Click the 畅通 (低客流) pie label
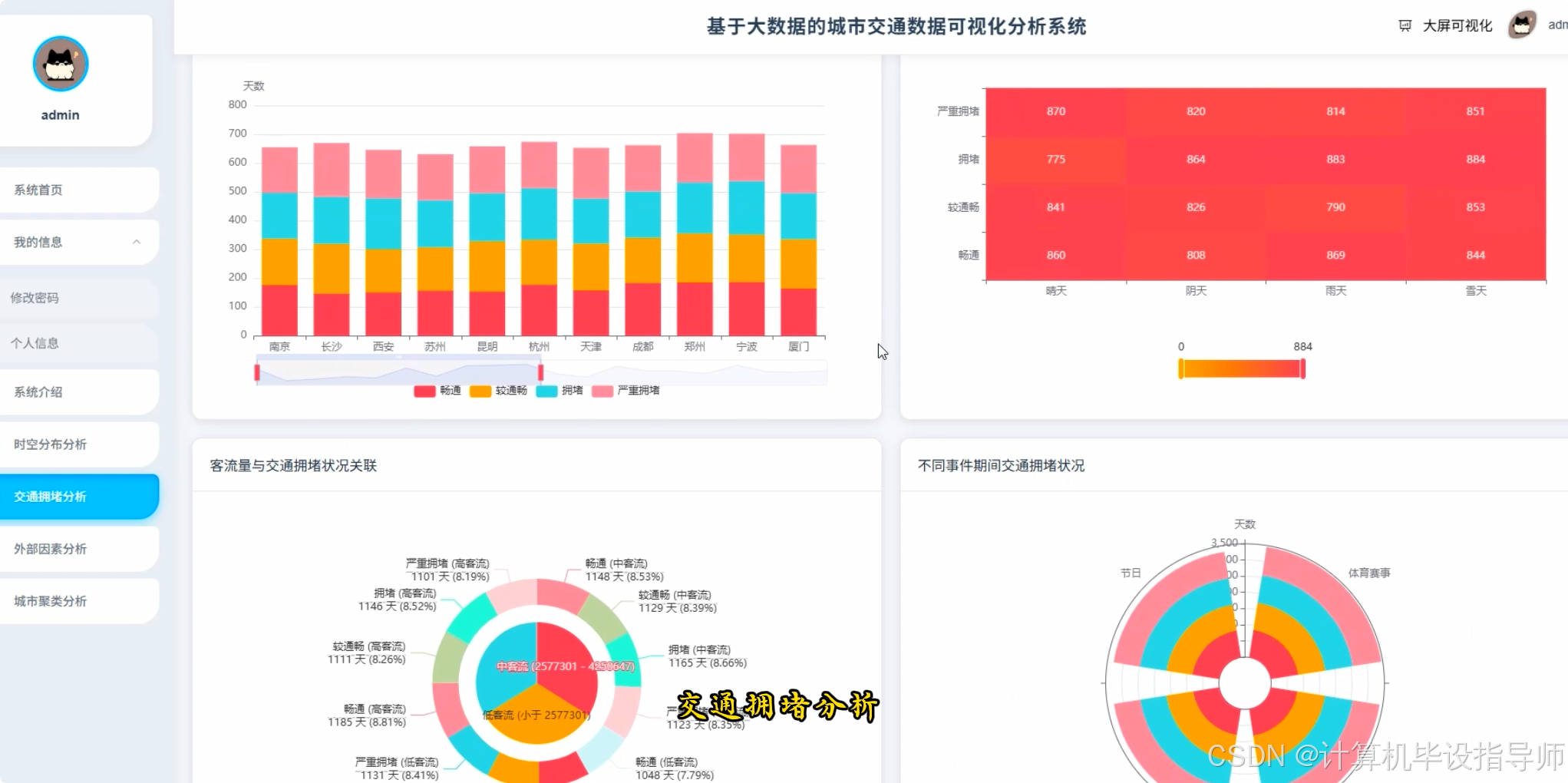 pyautogui.click(x=674, y=768)
